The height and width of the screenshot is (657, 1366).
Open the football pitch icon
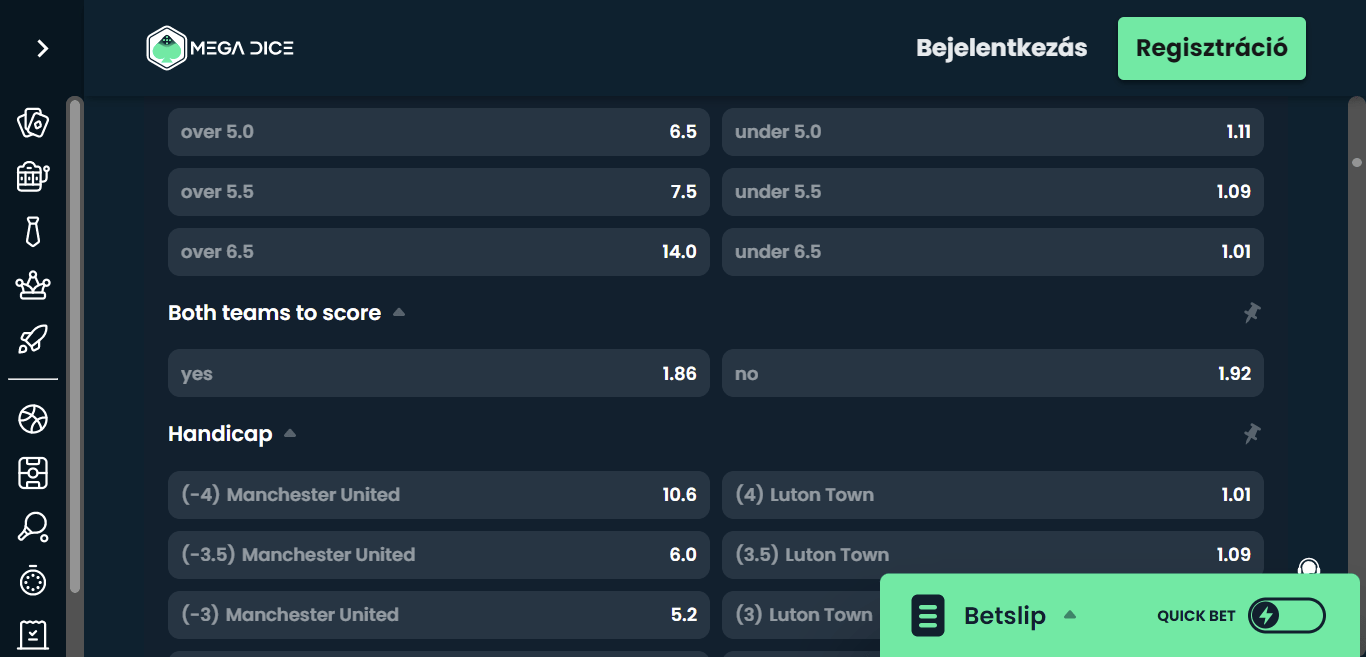[33, 473]
